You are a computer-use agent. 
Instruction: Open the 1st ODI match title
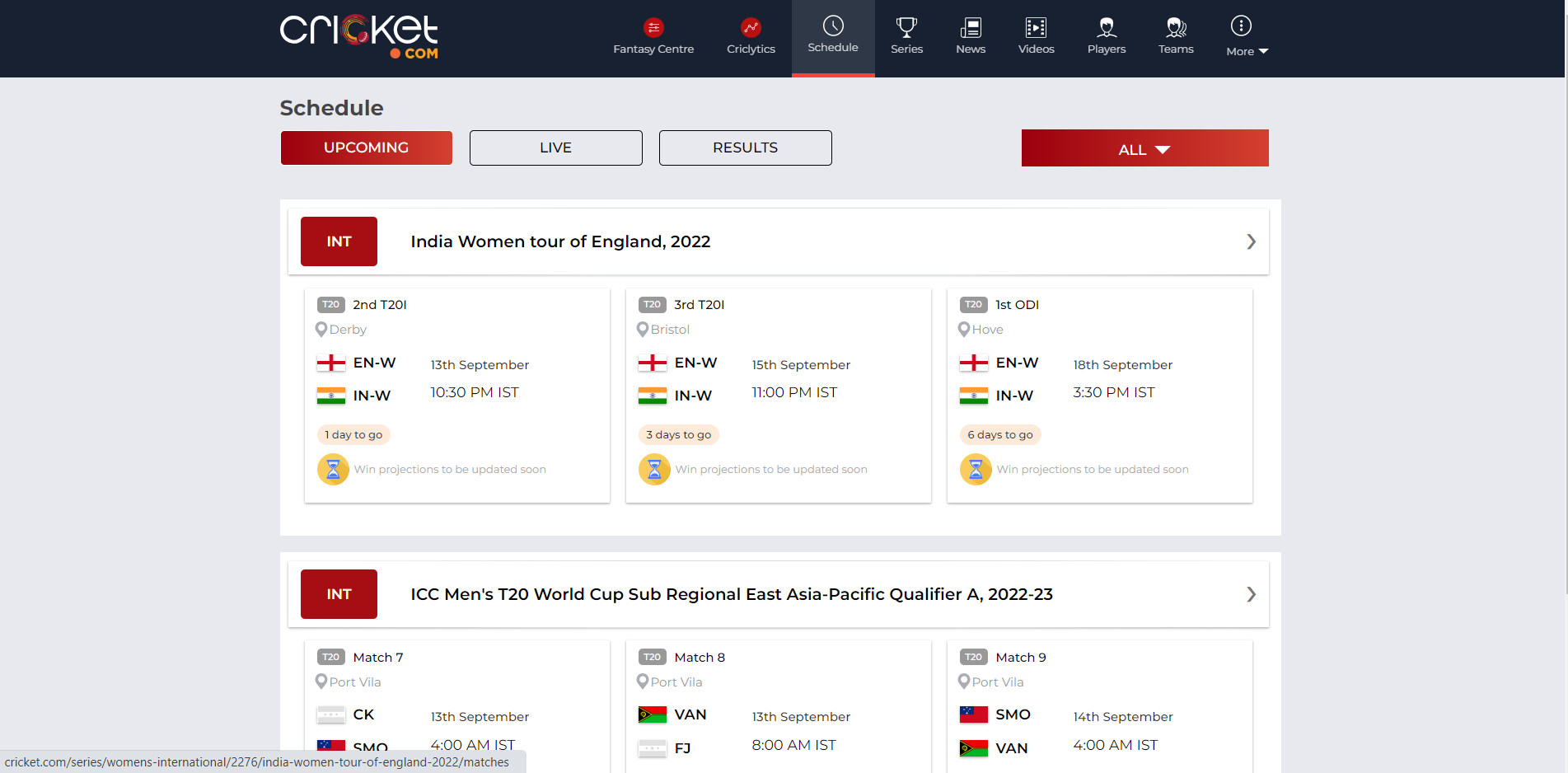(1017, 305)
